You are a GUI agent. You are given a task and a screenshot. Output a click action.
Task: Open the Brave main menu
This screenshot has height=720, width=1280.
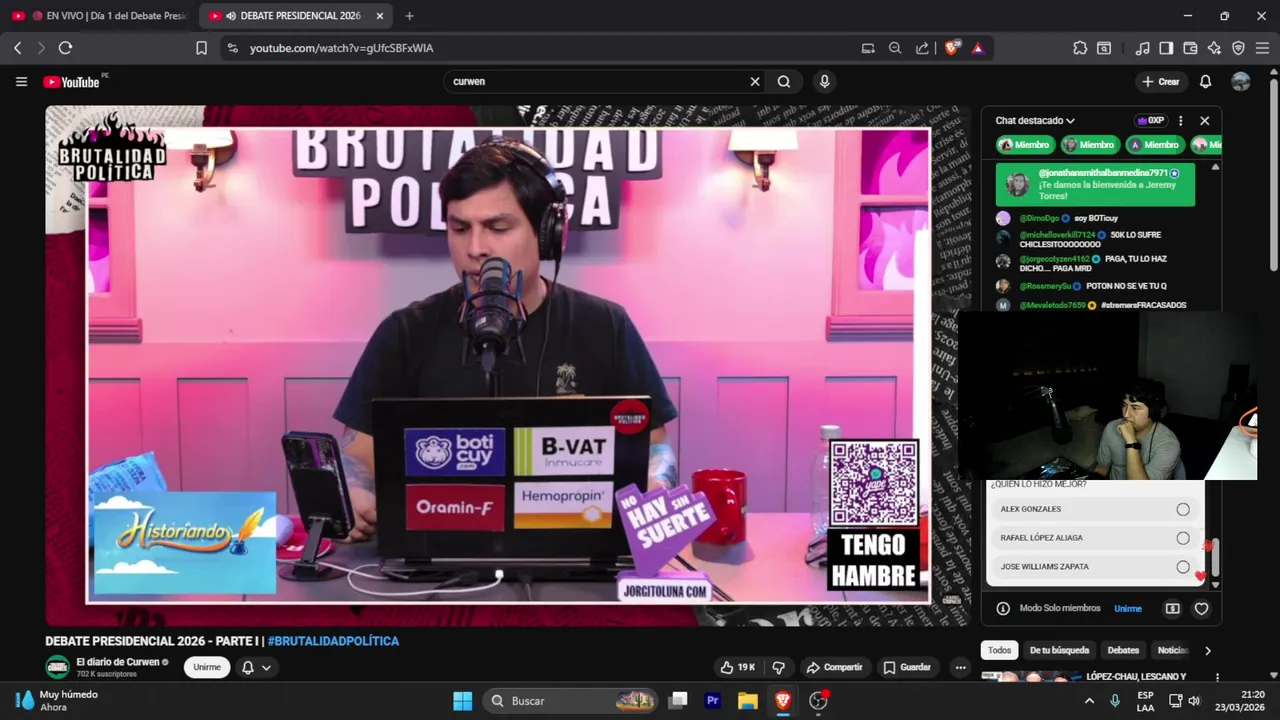(1262, 48)
